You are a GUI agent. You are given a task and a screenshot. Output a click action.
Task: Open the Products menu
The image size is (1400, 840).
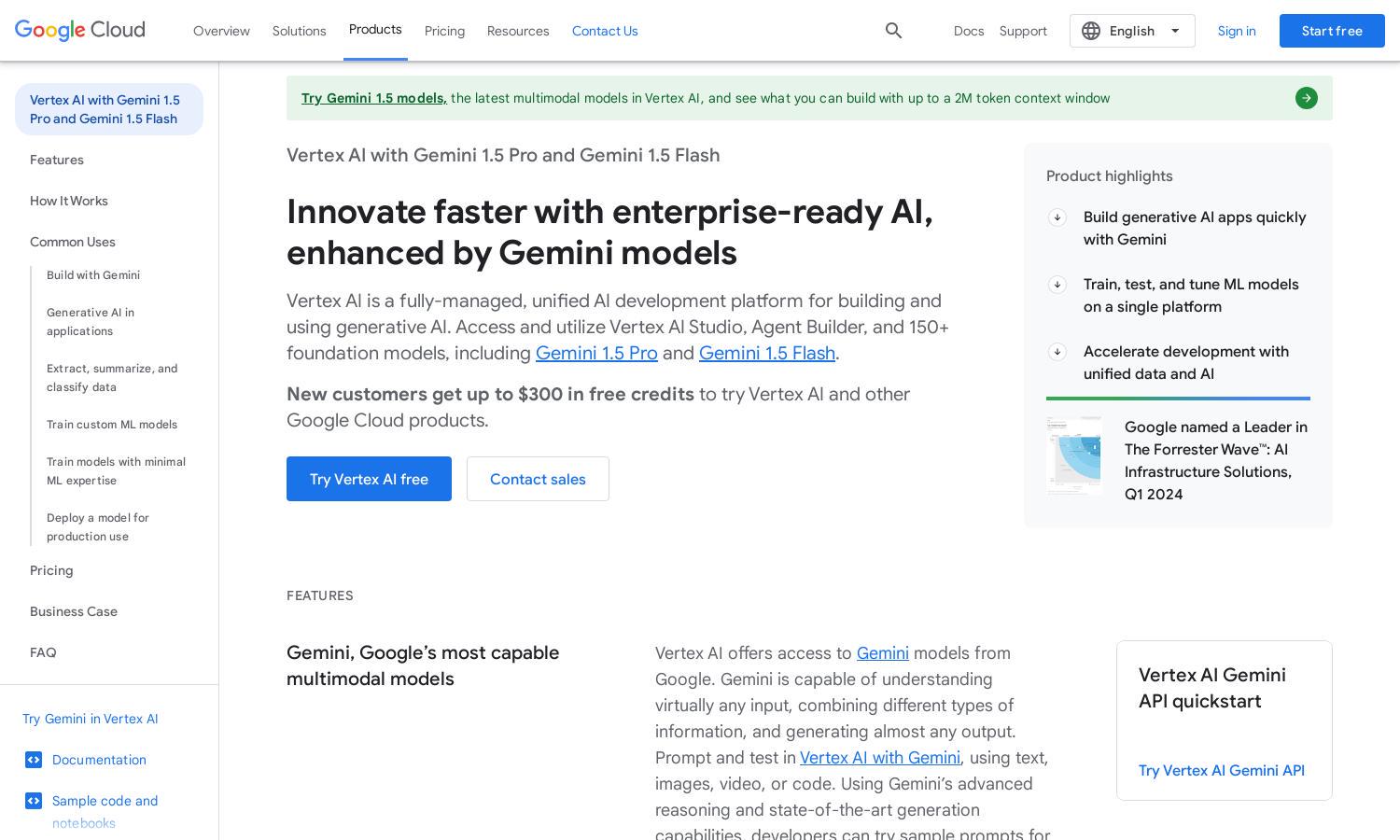pyautogui.click(x=375, y=30)
